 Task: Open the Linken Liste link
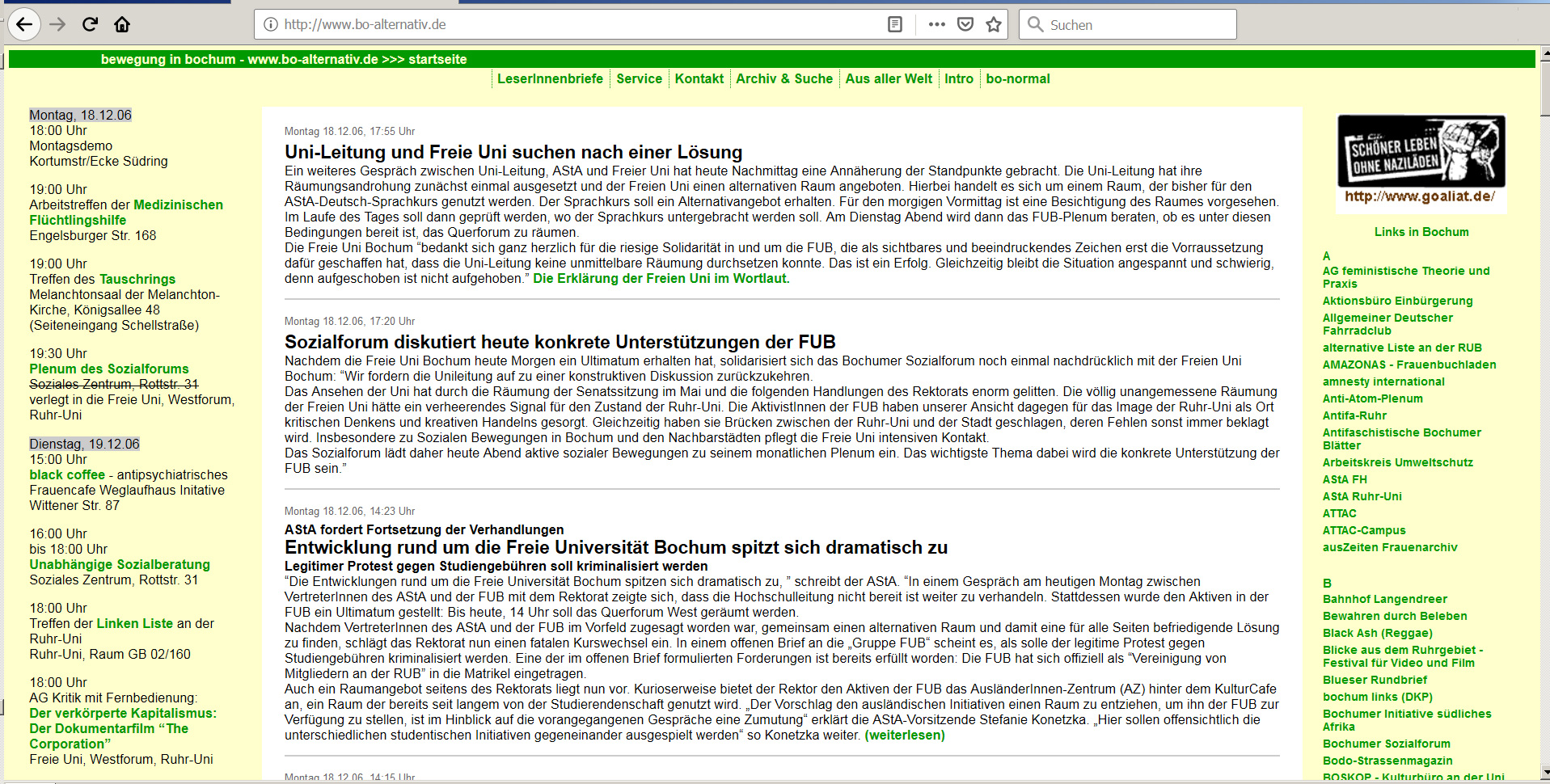click(x=134, y=624)
